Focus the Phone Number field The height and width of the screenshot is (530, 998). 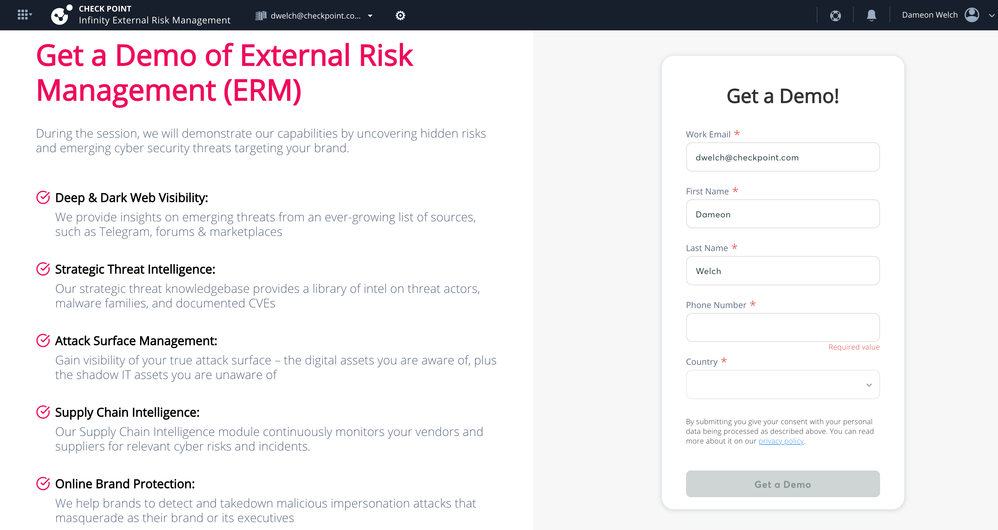pyautogui.click(x=782, y=328)
